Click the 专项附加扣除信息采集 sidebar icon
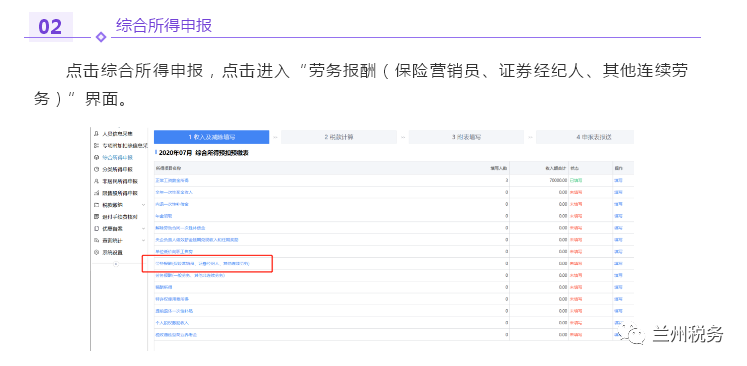 tap(97, 145)
